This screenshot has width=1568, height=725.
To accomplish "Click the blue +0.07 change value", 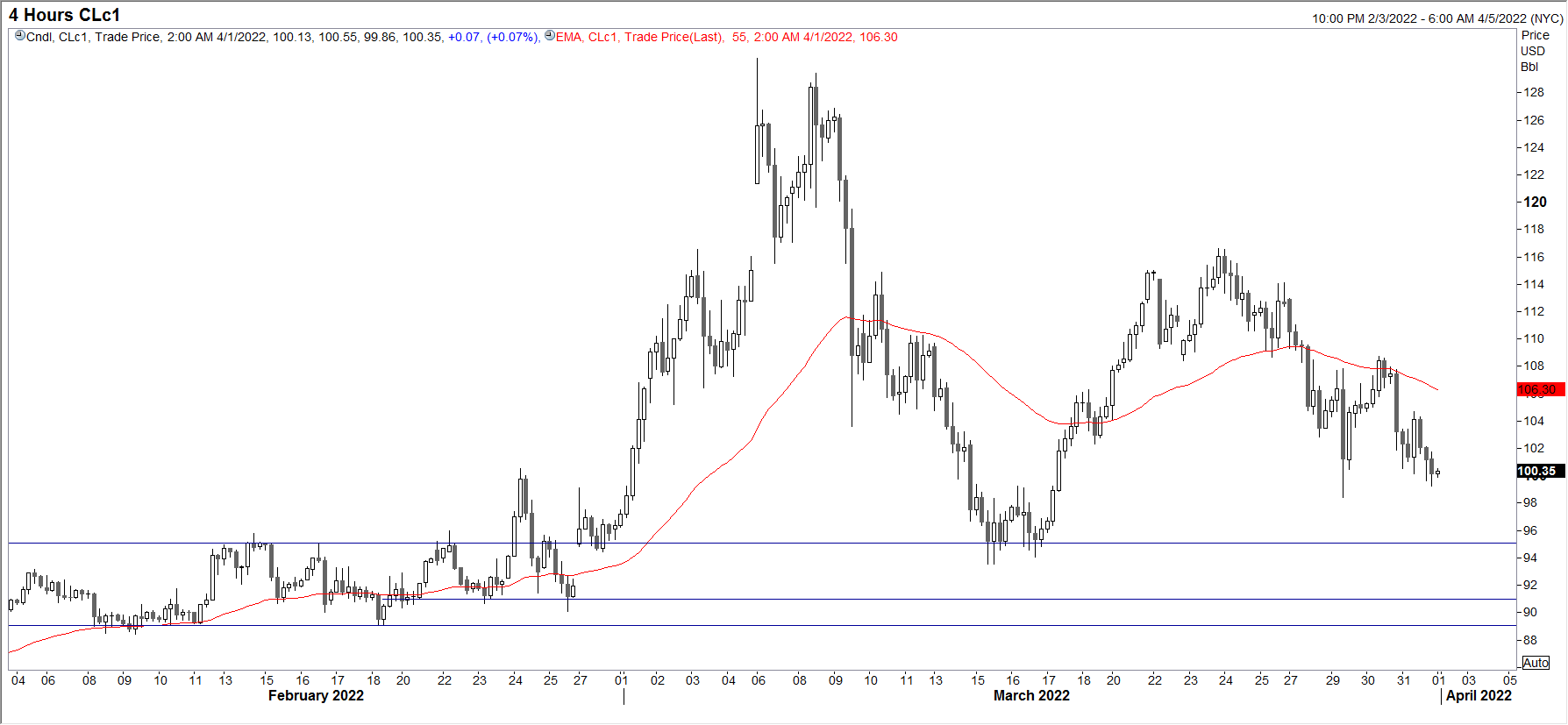I will tap(464, 37).
